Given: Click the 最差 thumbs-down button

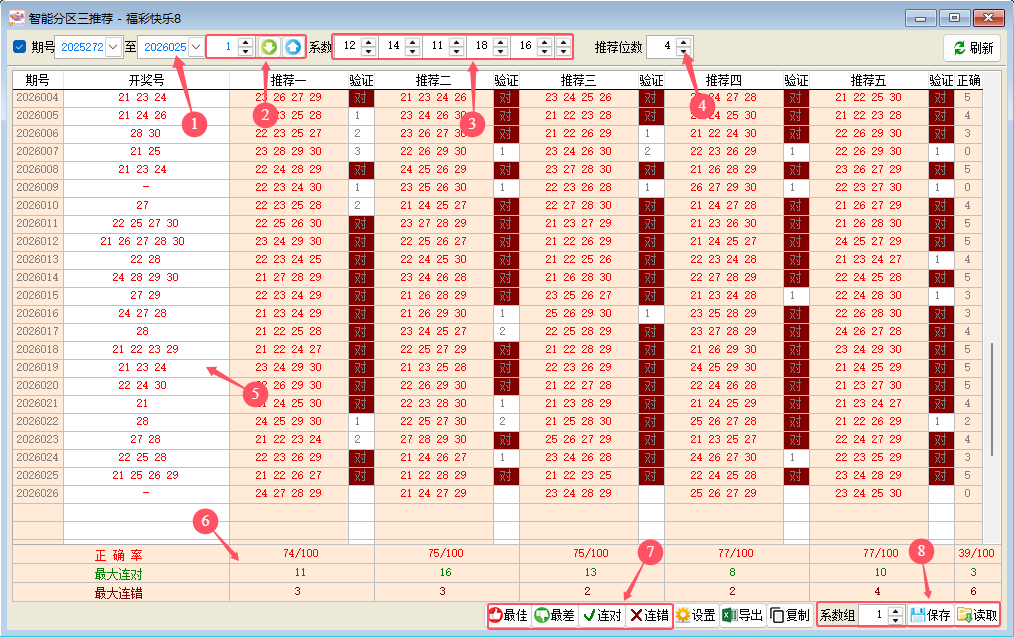Looking at the screenshot, I should 554,616.
